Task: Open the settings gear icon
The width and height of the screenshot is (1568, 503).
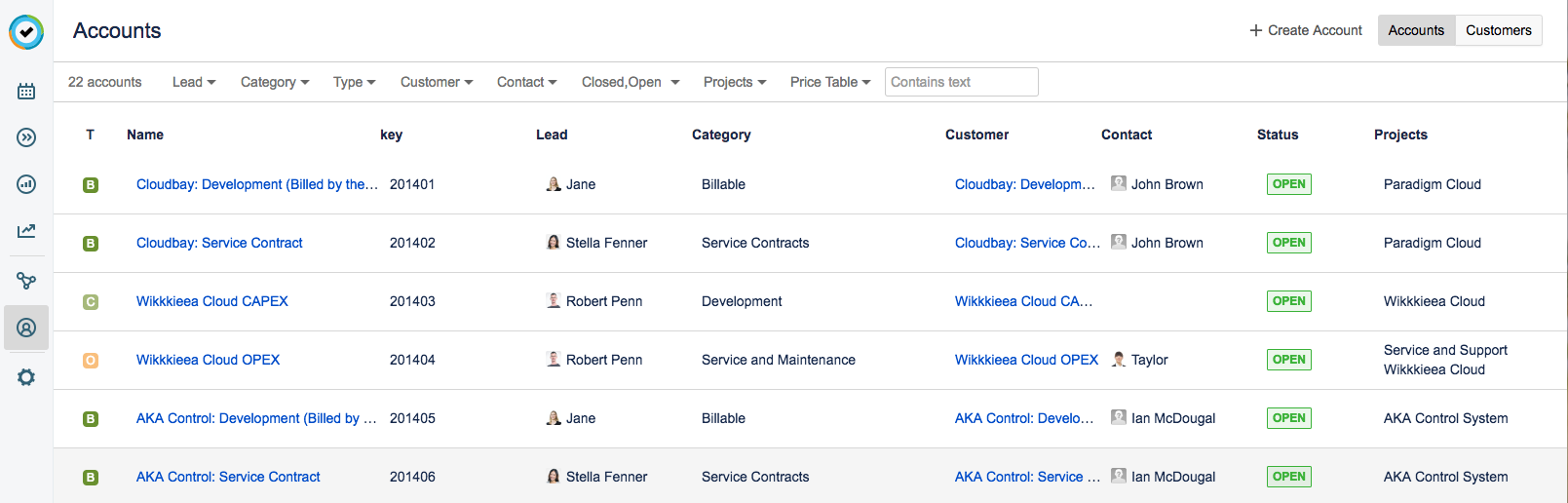Action: pyautogui.click(x=26, y=377)
